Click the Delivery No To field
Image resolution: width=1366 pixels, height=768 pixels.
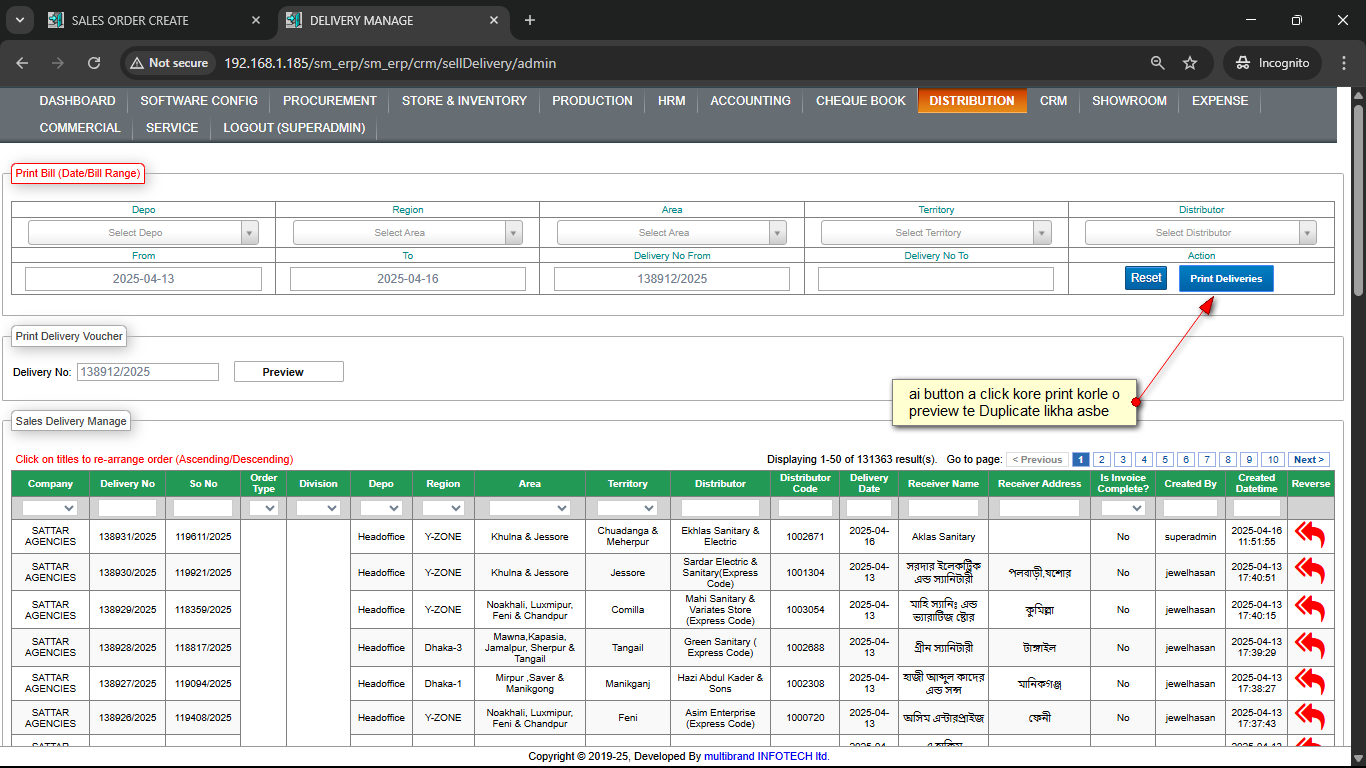[x=935, y=279]
